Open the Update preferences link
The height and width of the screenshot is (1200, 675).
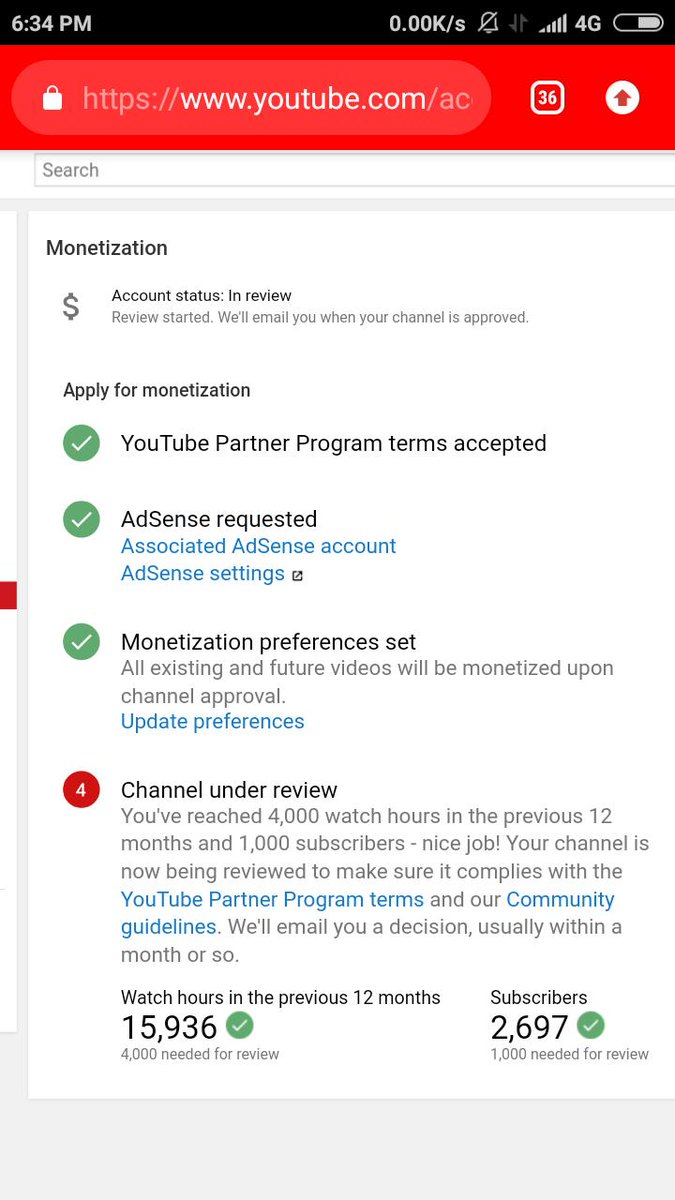[212, 721]
